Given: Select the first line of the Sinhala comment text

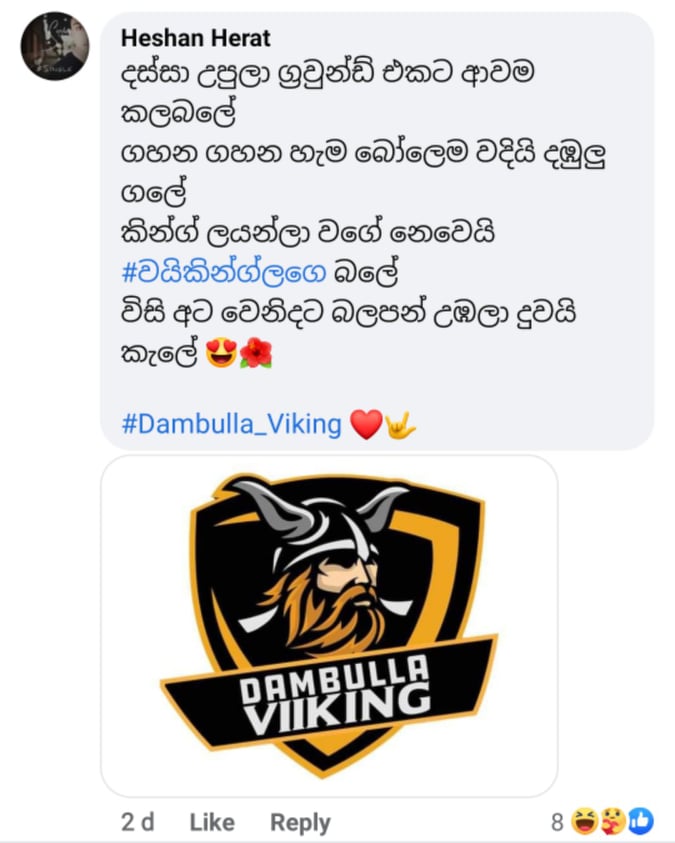Looking at the screenshot, I should coord(328,73).
